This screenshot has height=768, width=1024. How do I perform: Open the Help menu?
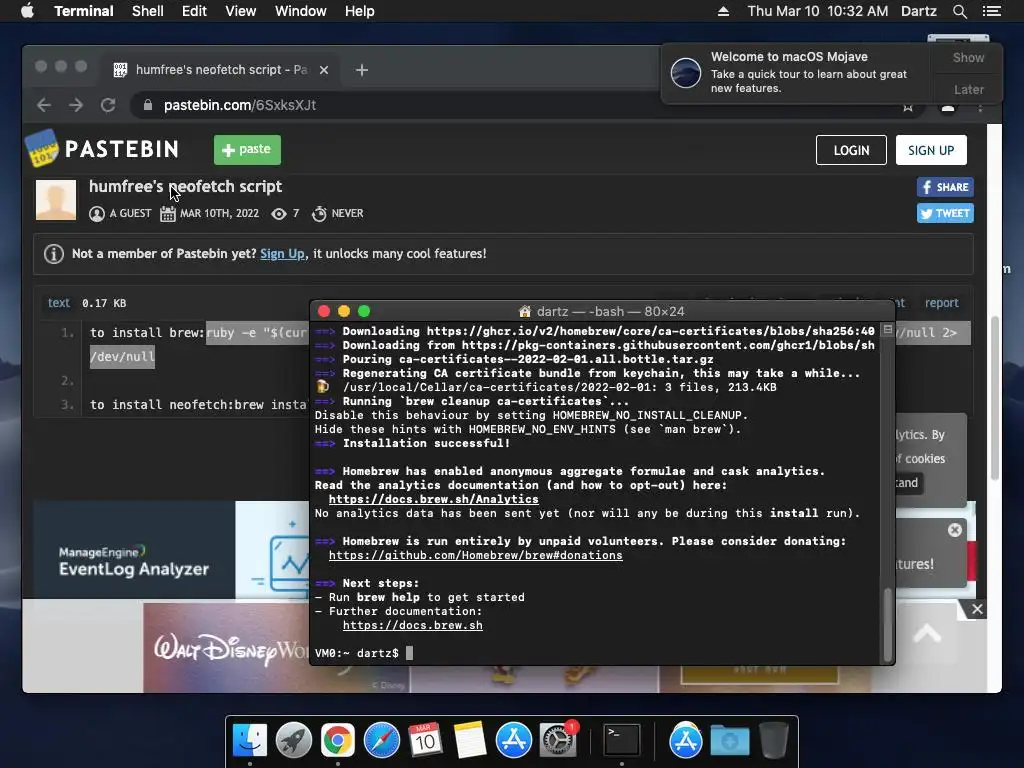tap(359, 11)
